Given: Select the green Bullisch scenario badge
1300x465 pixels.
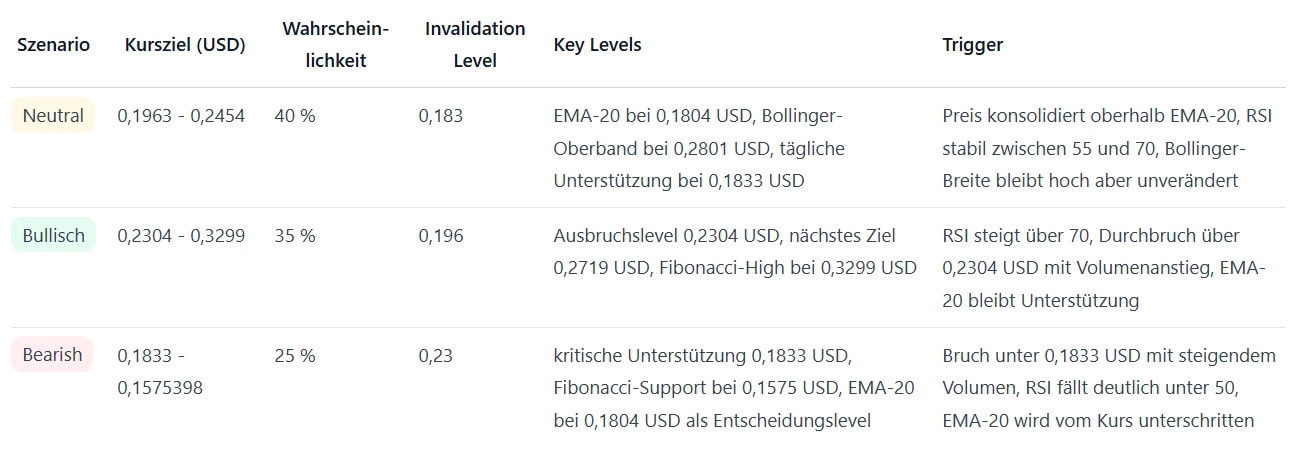Looking at the screenshot, I should point(53,236).
